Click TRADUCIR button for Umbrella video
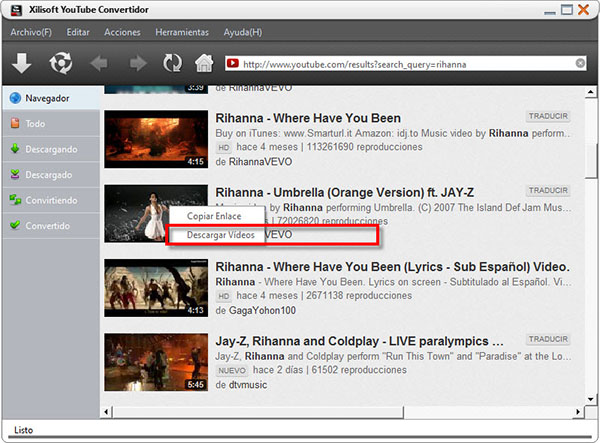The width and height of the screenshot is (600, 443). 548,190
